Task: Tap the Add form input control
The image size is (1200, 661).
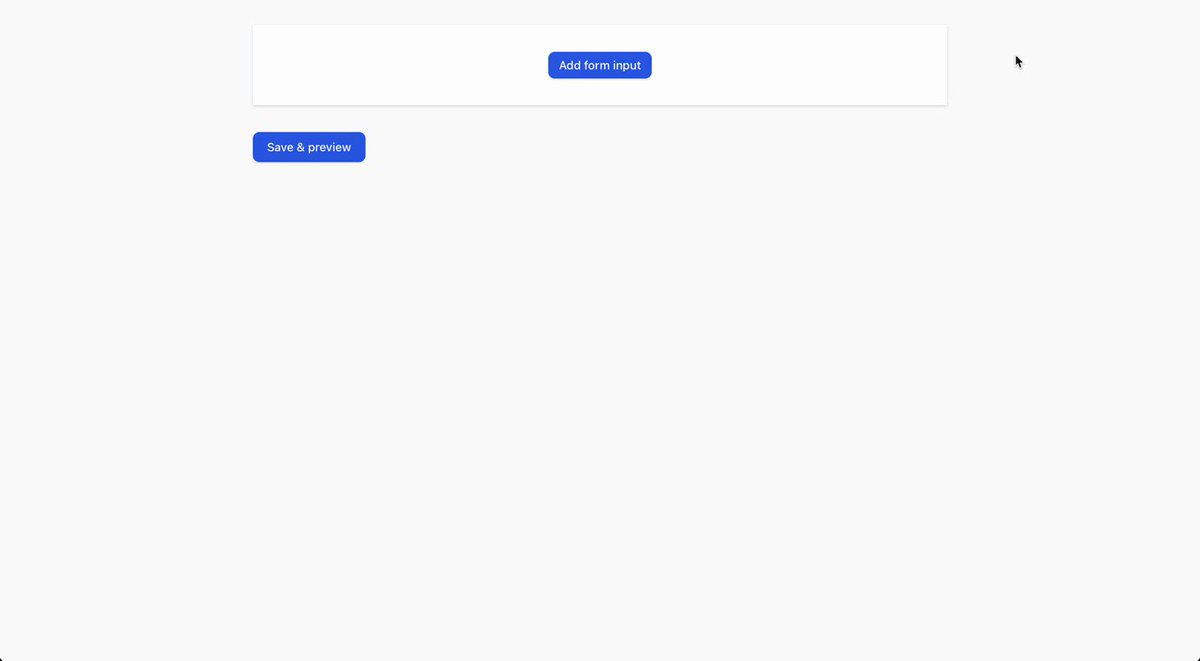Action: click(x=599, y=65)
